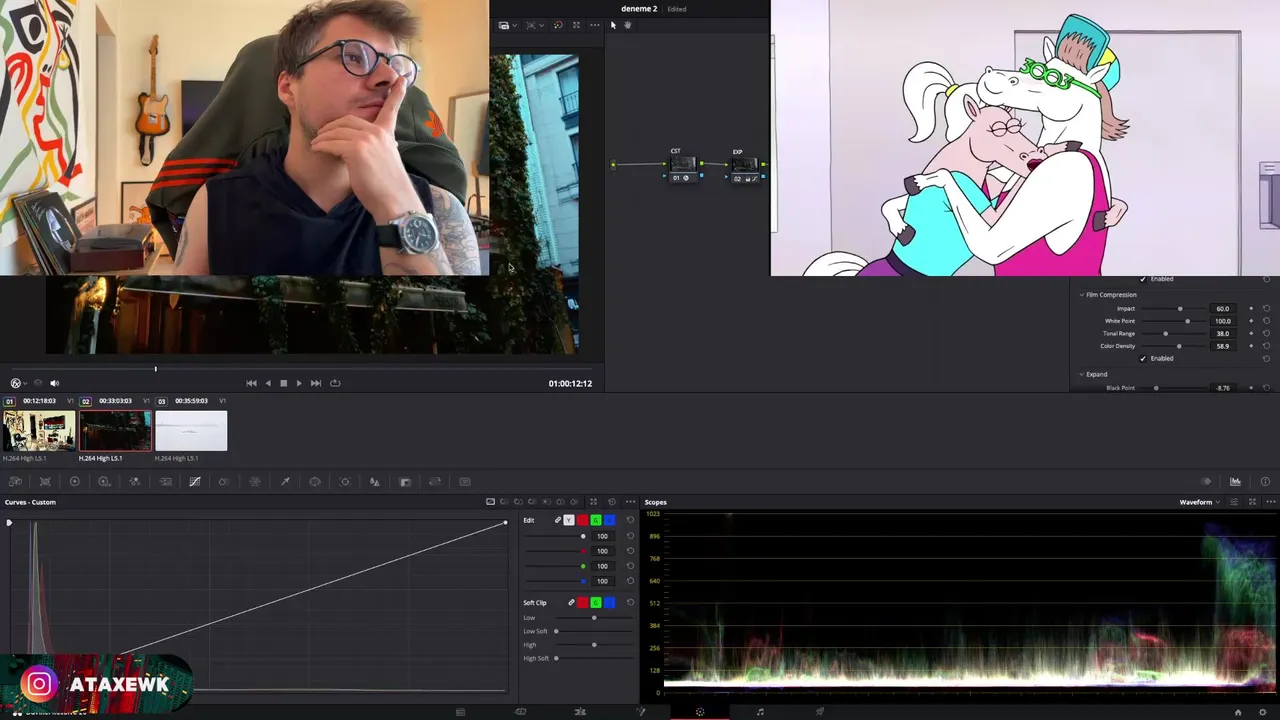The width and height of the screenshot is (1280, 720).
Task: Select clip 03 white thumbnail
Action: pyautogui.click(x=191, y=431)
